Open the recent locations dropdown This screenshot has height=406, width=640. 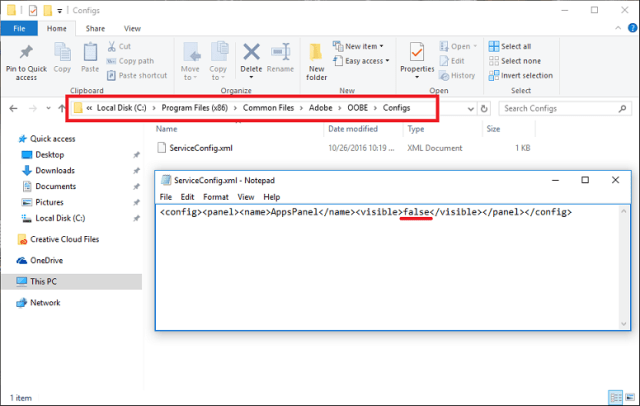click(x=48, y=108)
